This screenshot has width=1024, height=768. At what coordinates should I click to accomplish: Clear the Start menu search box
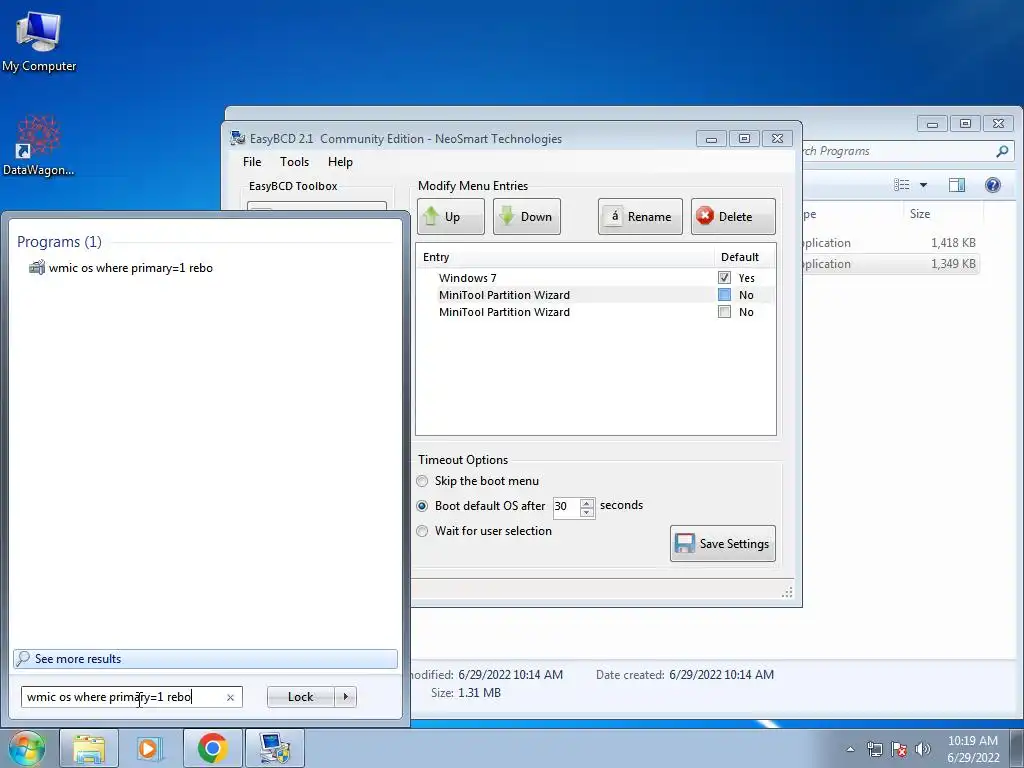(x=230, y=697)
